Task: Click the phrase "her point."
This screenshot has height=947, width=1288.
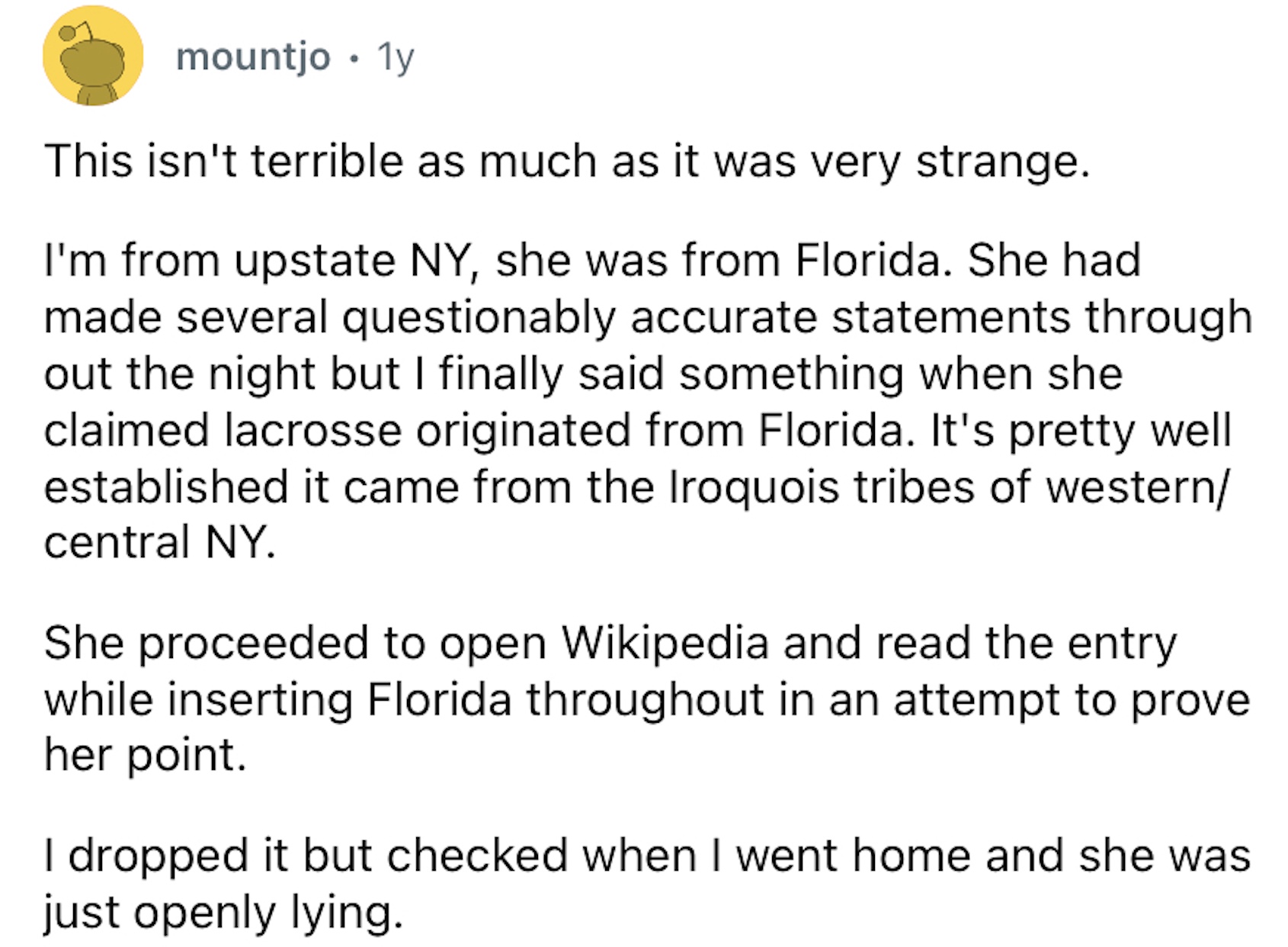Action: pos(146,756)
